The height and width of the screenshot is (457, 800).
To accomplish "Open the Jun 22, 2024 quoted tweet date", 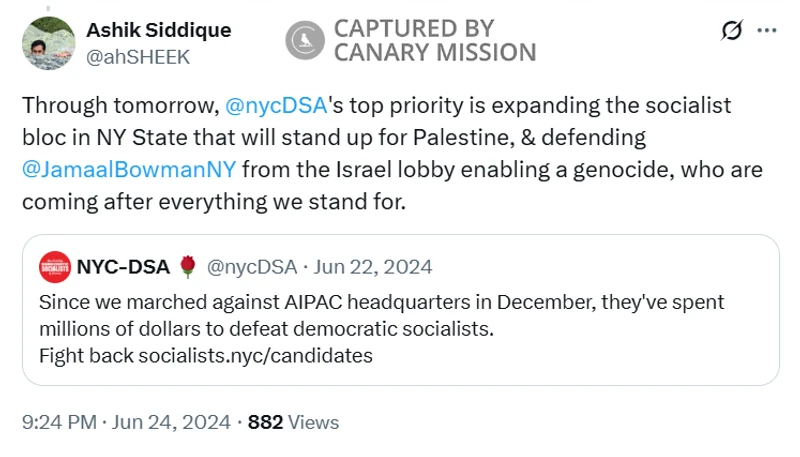I will (373, 267).
